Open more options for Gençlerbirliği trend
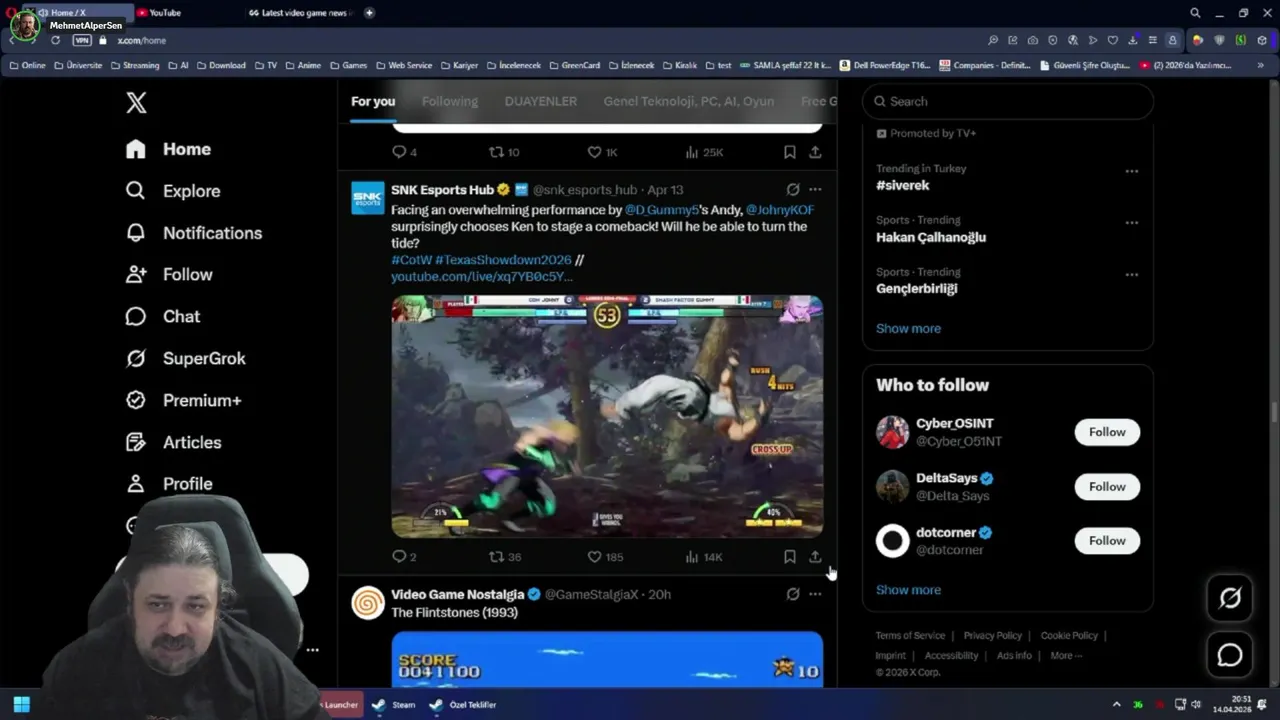This screenshot has width=1280, height=720. point(1131,274)
